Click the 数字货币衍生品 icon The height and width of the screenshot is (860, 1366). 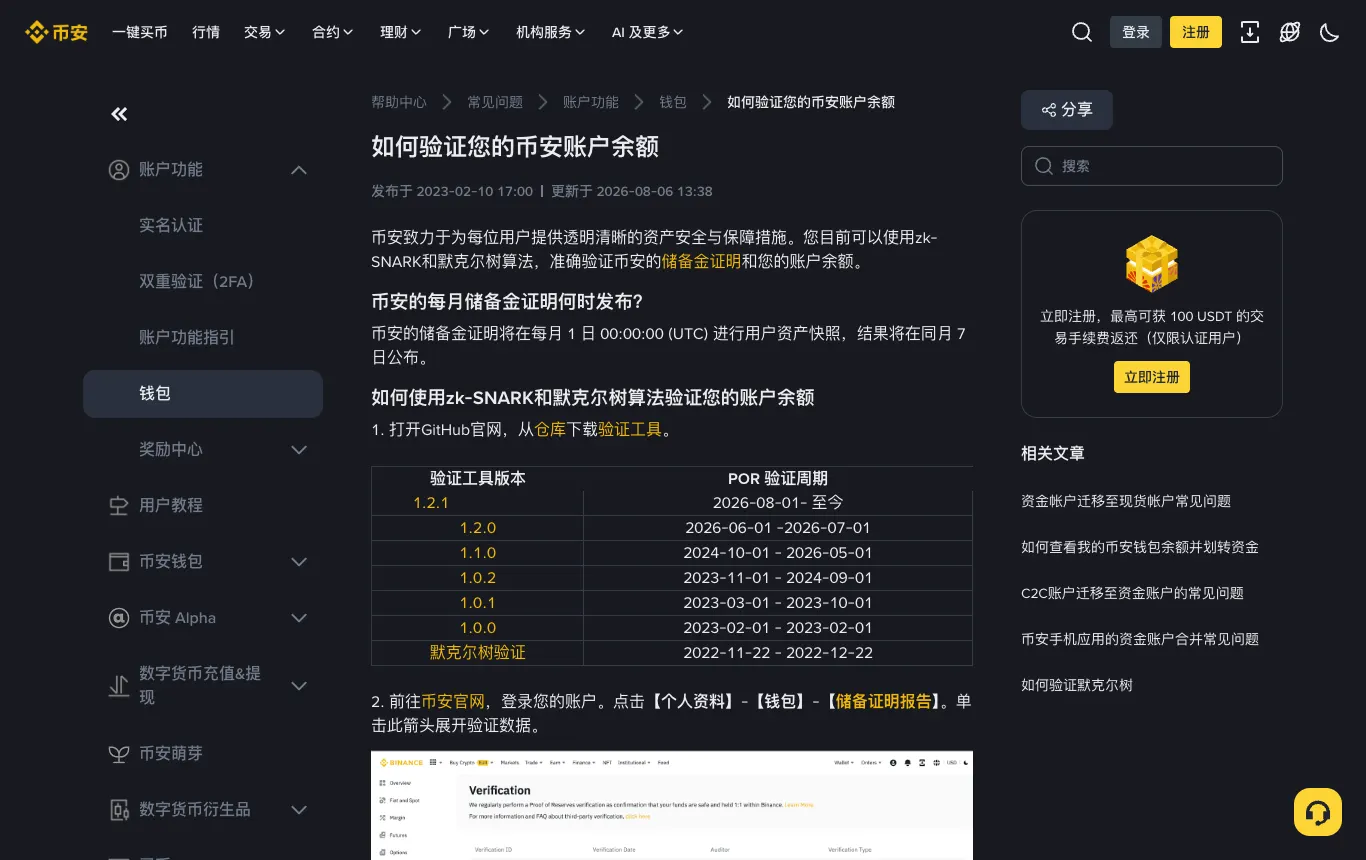coord(119,810)
